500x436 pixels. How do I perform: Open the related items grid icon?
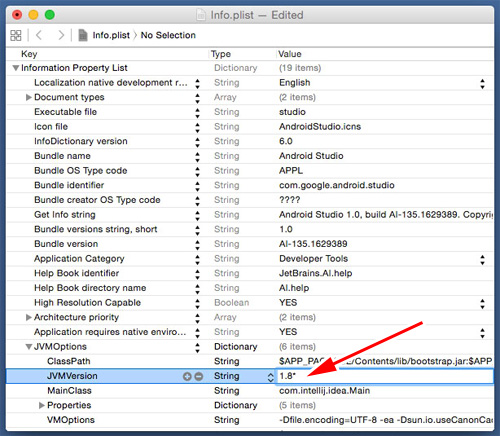pos(16,35)
